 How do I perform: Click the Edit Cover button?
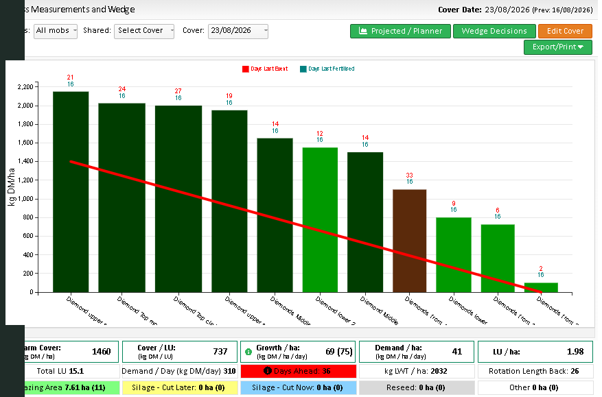(565, 31)
